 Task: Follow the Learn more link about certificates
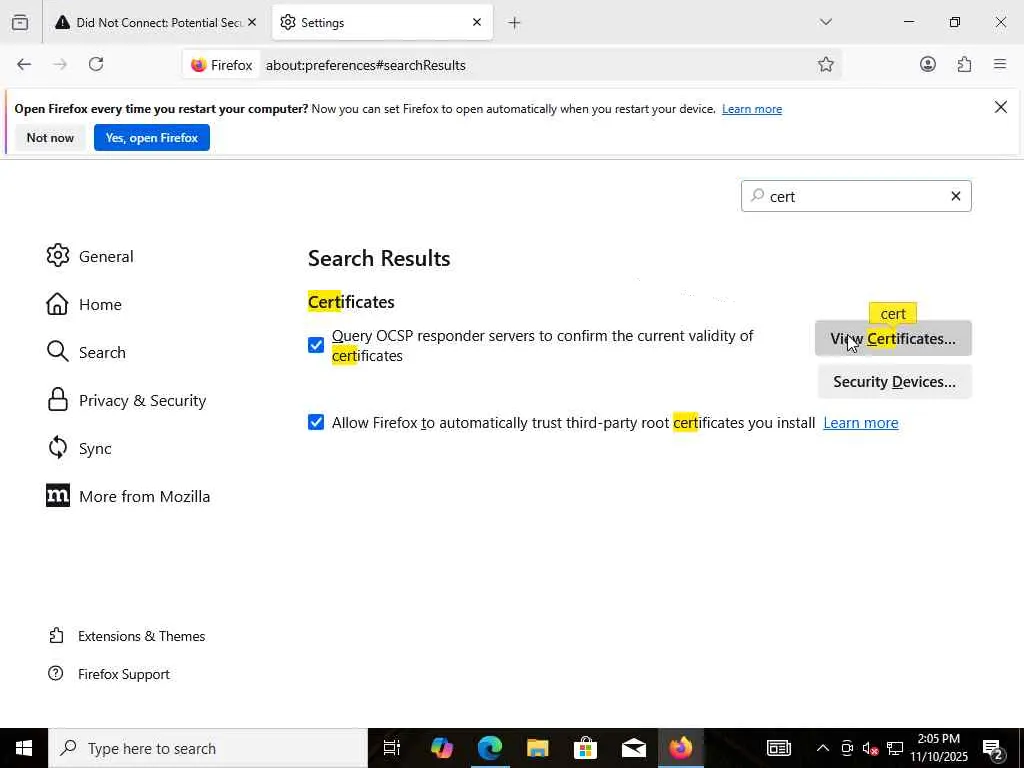[860, 423]
